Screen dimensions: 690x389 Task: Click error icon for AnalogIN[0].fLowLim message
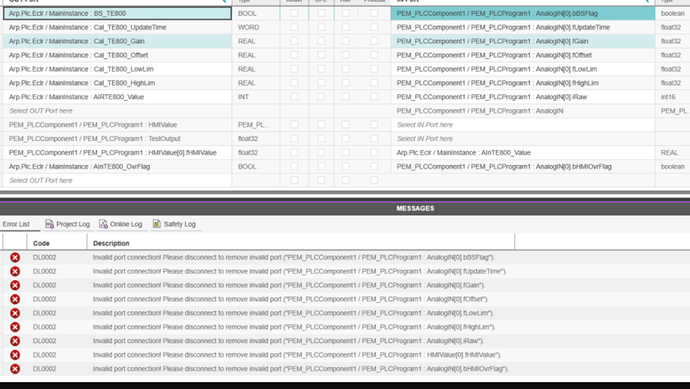click(15, 313)
